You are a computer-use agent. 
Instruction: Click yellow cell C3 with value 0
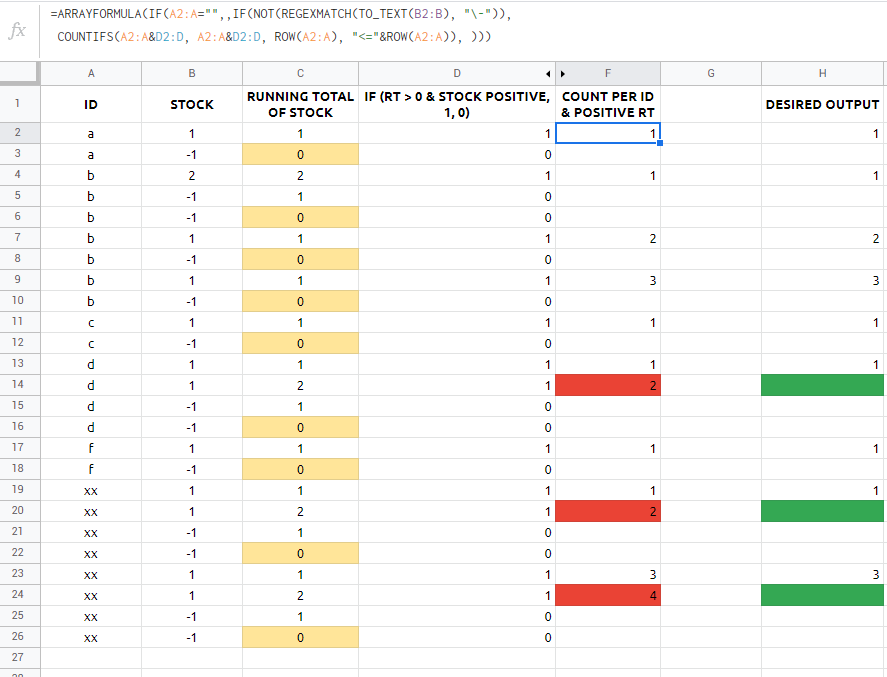pyautogui.click(x=300, y=154)
